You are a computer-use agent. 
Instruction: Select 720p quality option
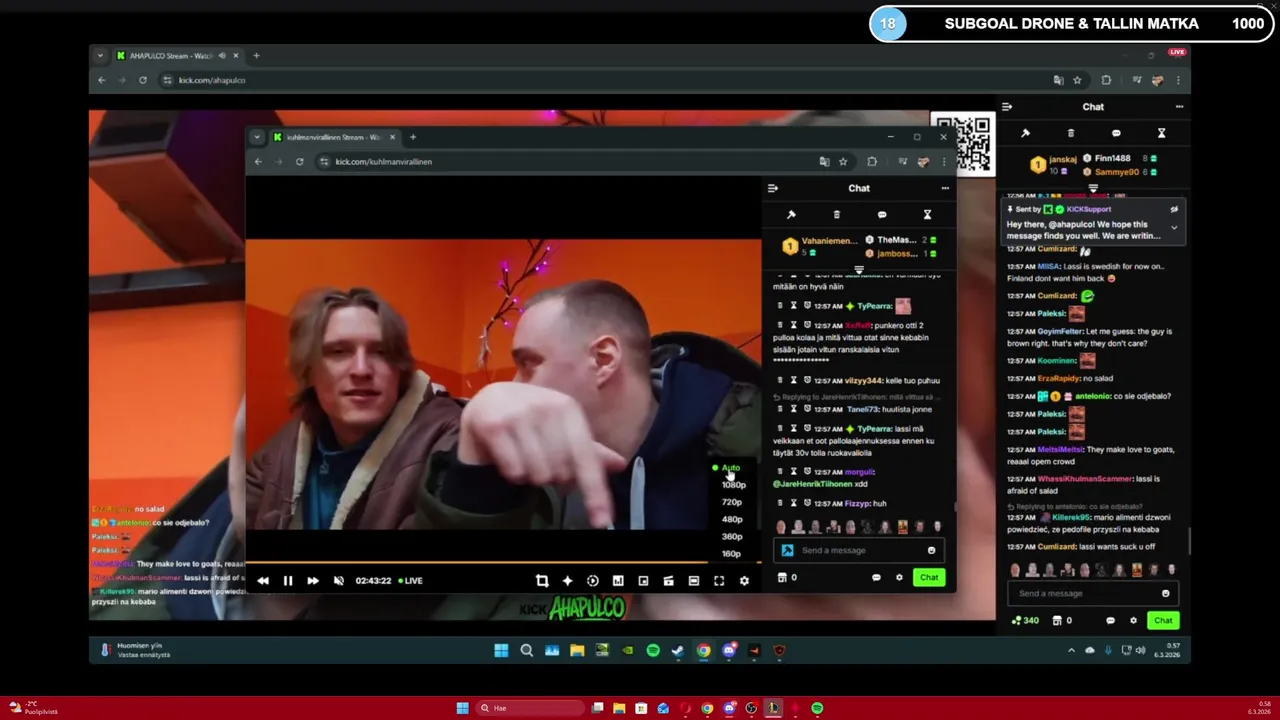[733, 502]
